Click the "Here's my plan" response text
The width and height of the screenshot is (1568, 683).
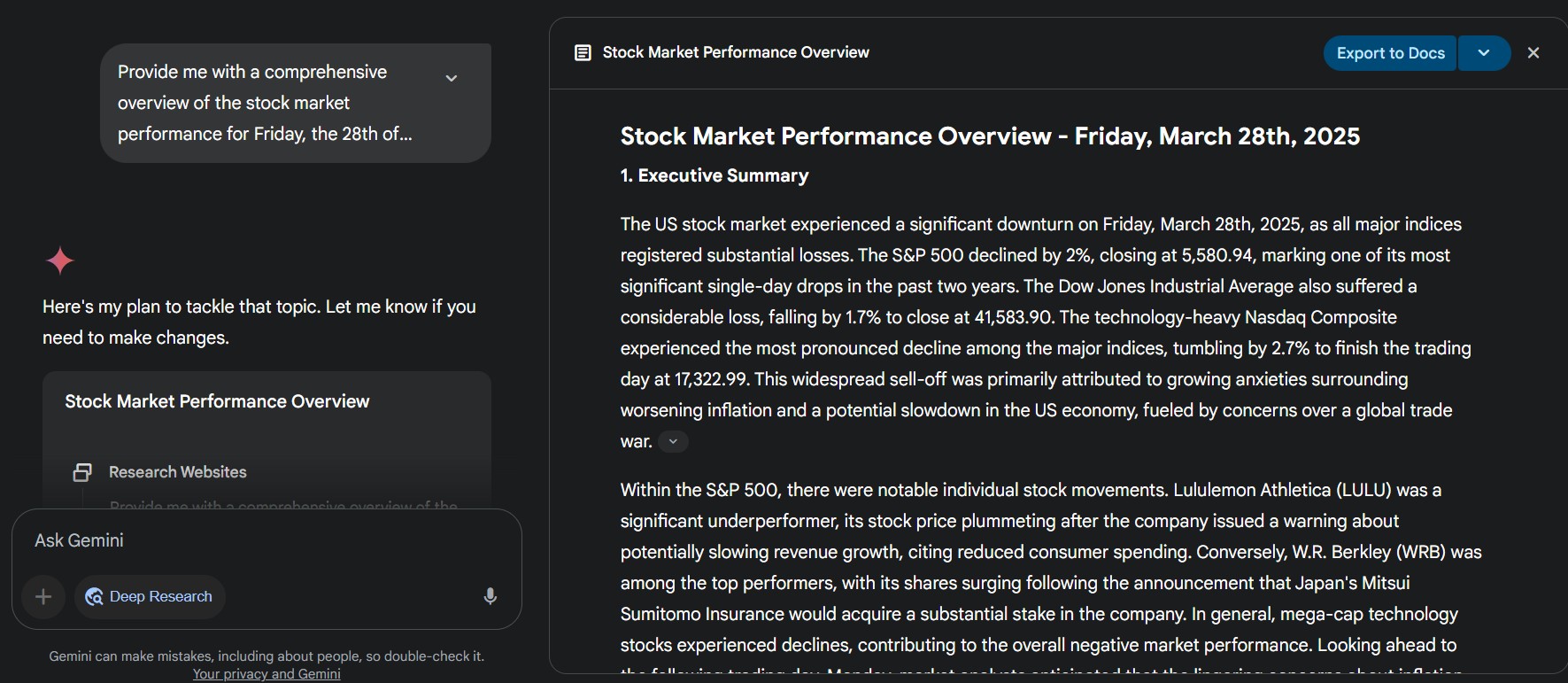click(x=259, y=322)
